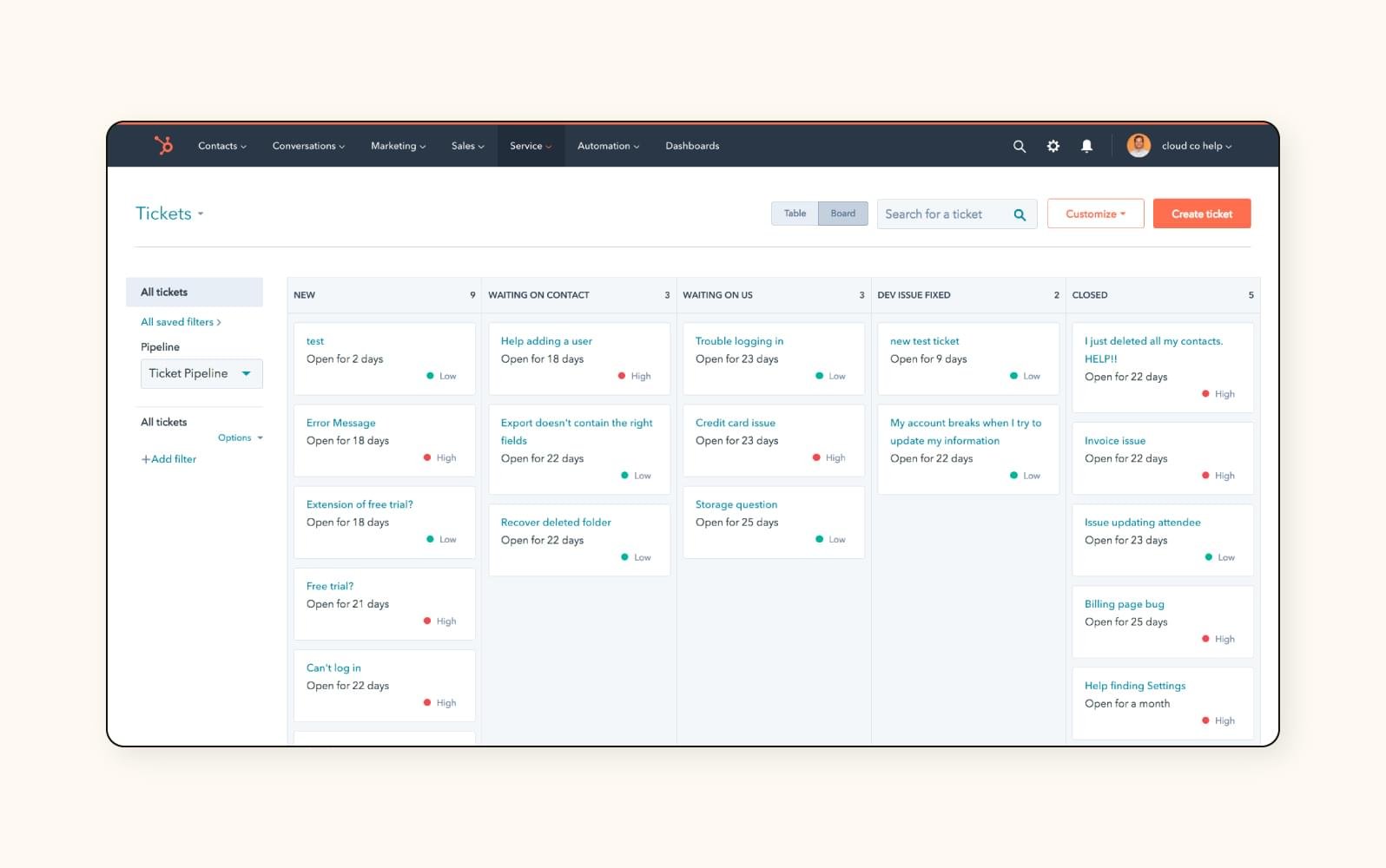1386x868 pixels.
Task: Open 'Help adding a user' ticket
Action: pos(546,341)
